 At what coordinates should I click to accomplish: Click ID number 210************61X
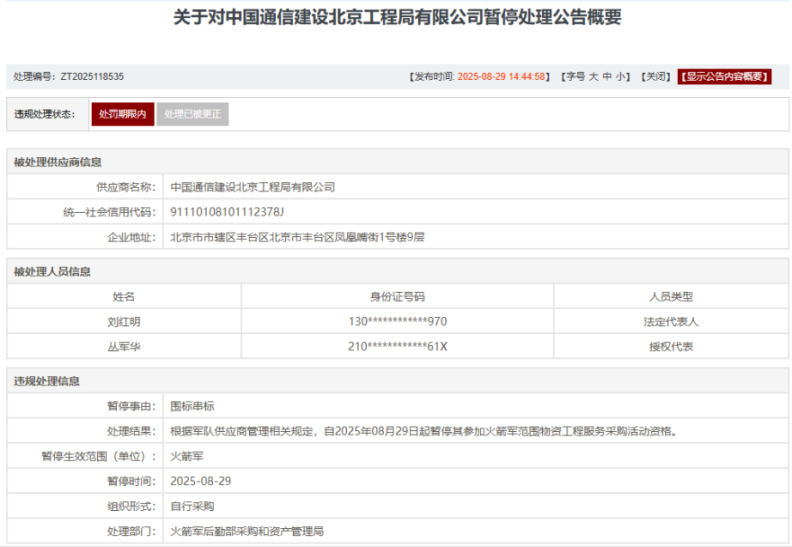(x=398, y=347)
